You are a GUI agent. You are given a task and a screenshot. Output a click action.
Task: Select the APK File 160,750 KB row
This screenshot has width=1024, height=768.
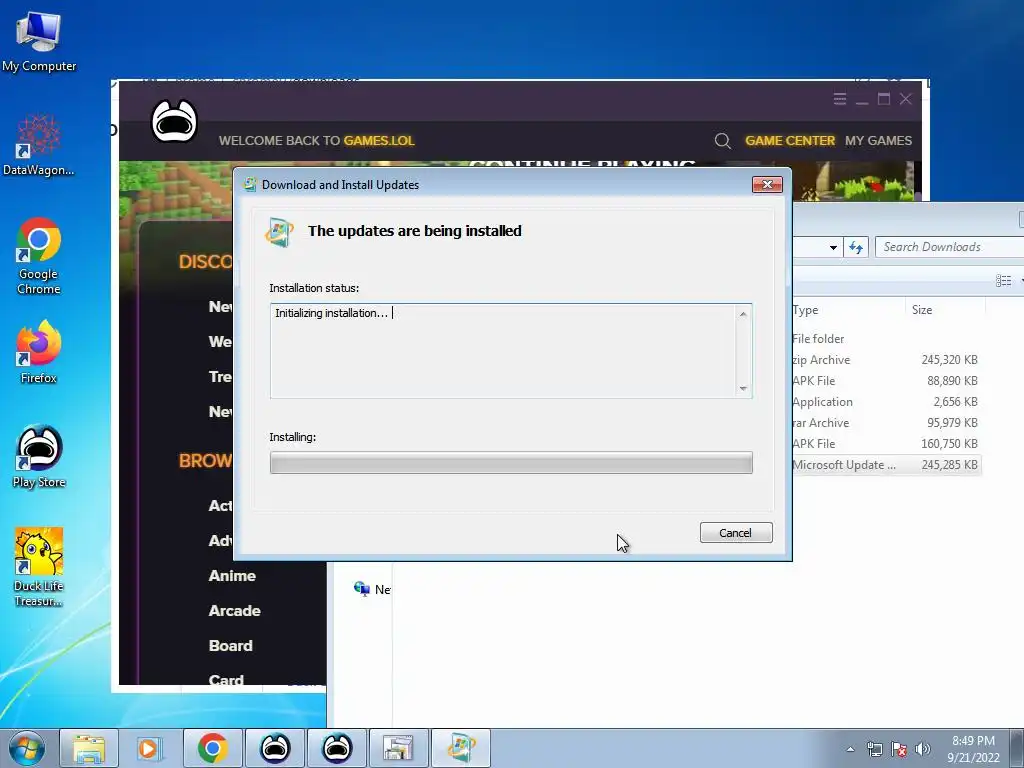pyautogui.click(x=885, y=443)
